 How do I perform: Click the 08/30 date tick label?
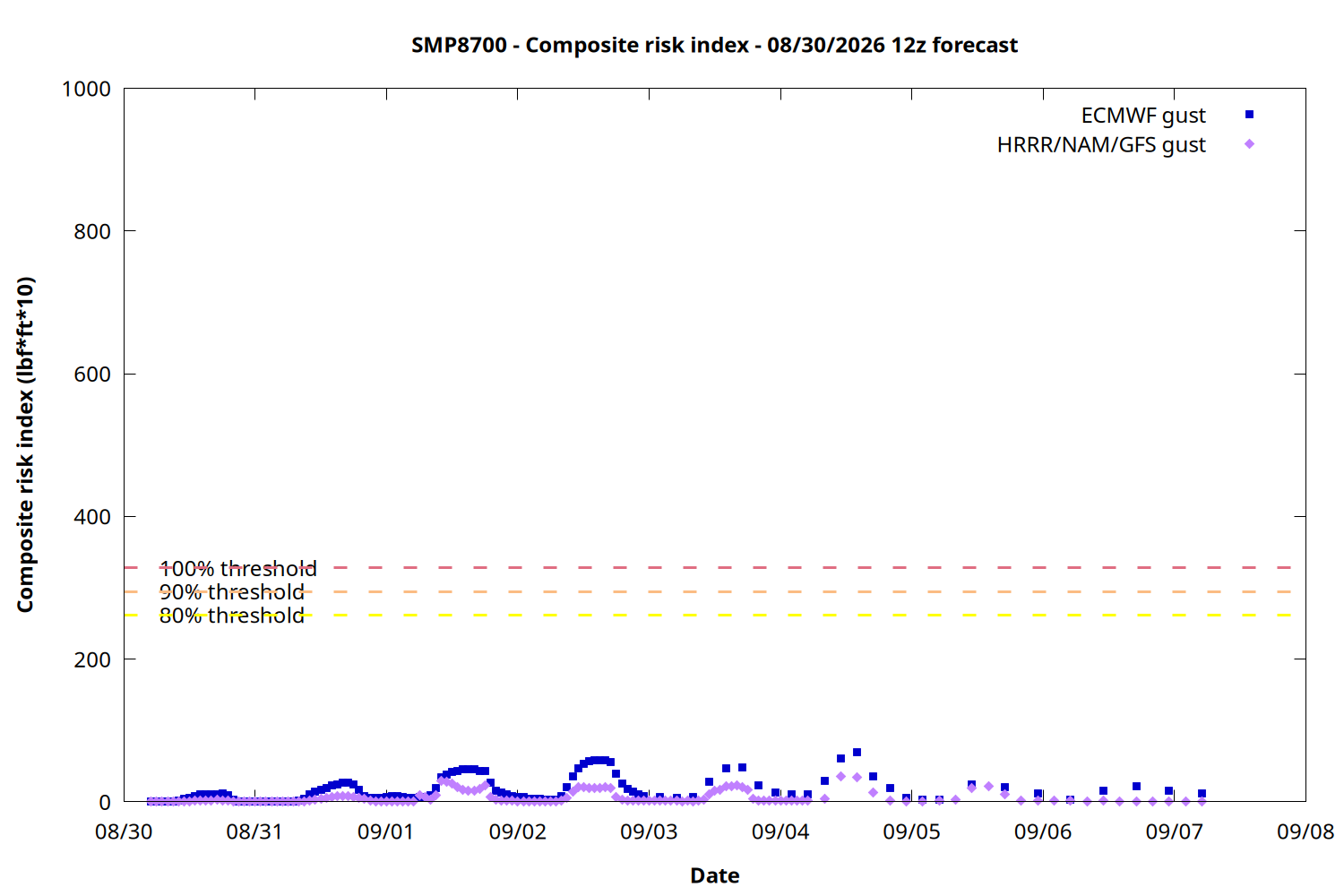click(124, 831)
